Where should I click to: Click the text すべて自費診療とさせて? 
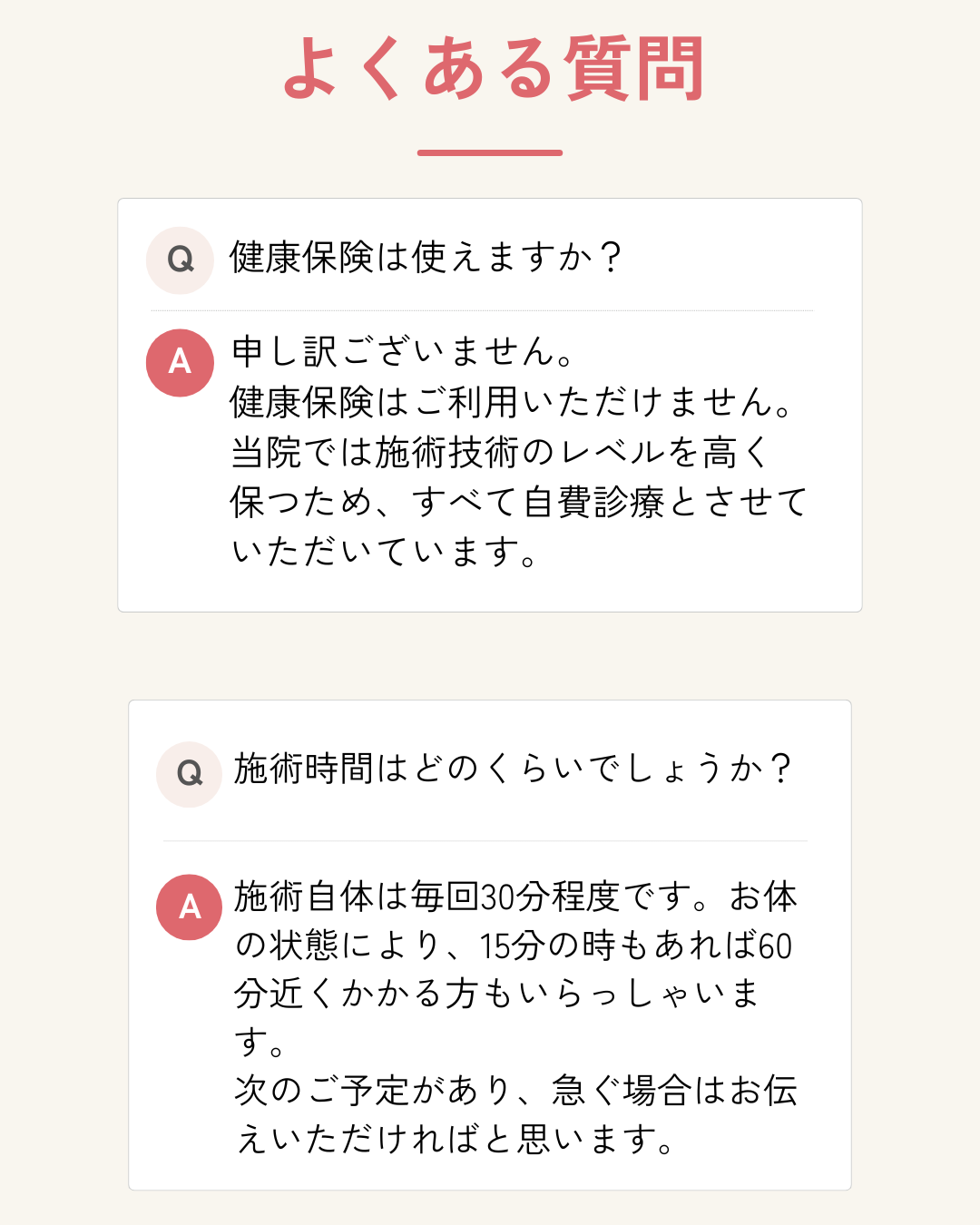pyautogui.click(x=609, y=502)
